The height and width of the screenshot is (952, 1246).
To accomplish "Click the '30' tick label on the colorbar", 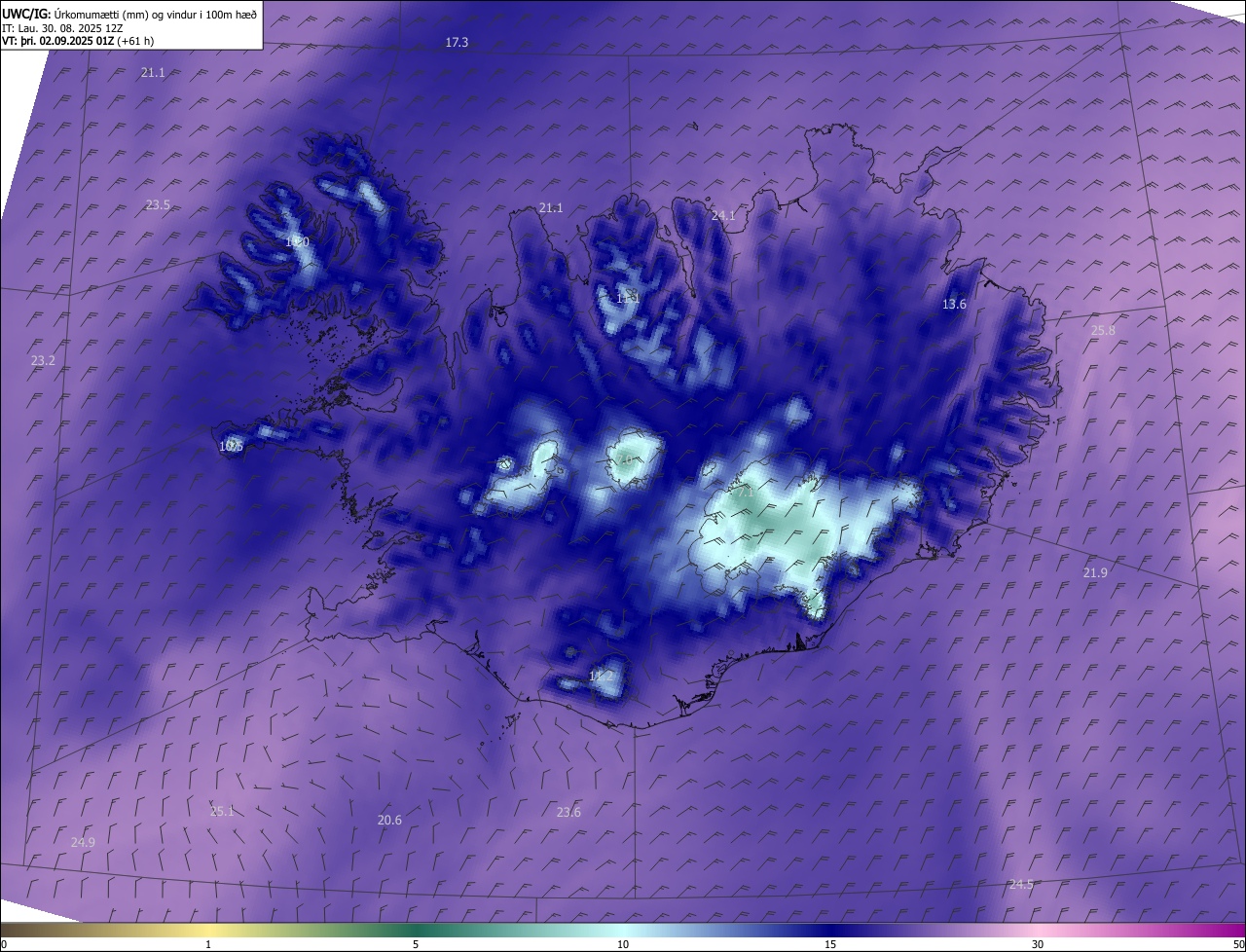I will tap(1038, 944).
